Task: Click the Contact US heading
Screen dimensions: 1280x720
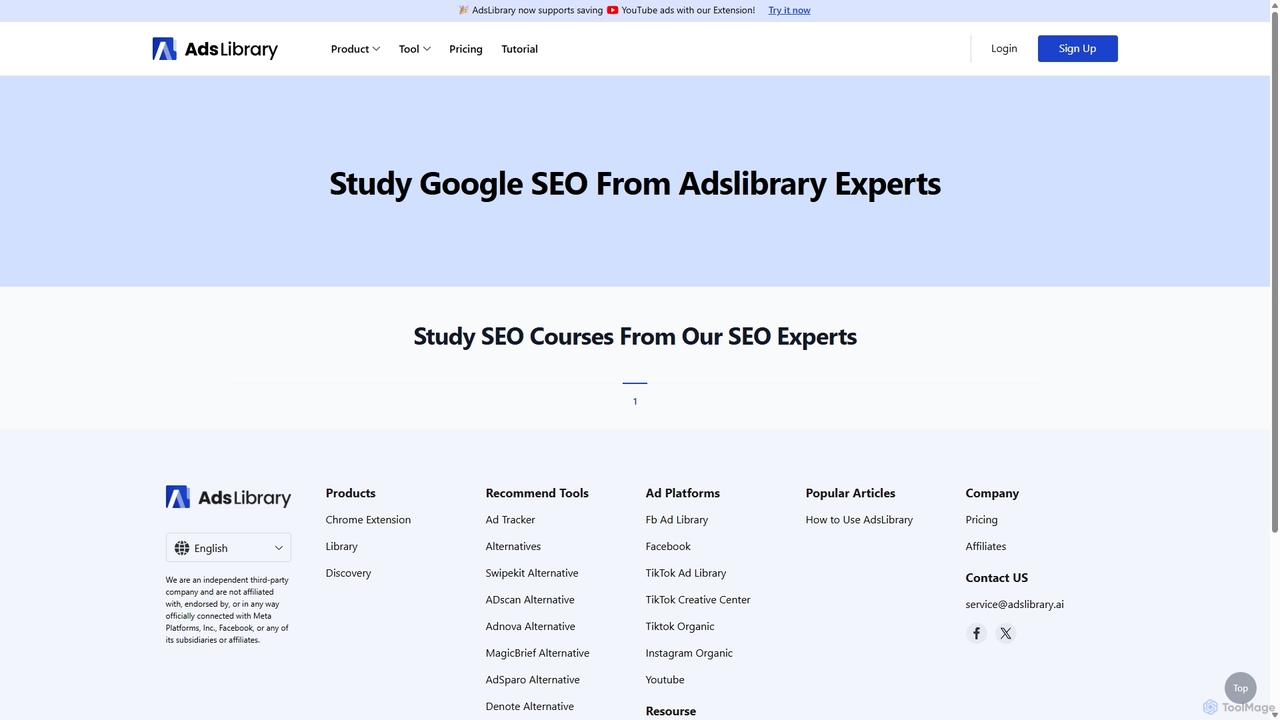Action: [x=997, y=578]
